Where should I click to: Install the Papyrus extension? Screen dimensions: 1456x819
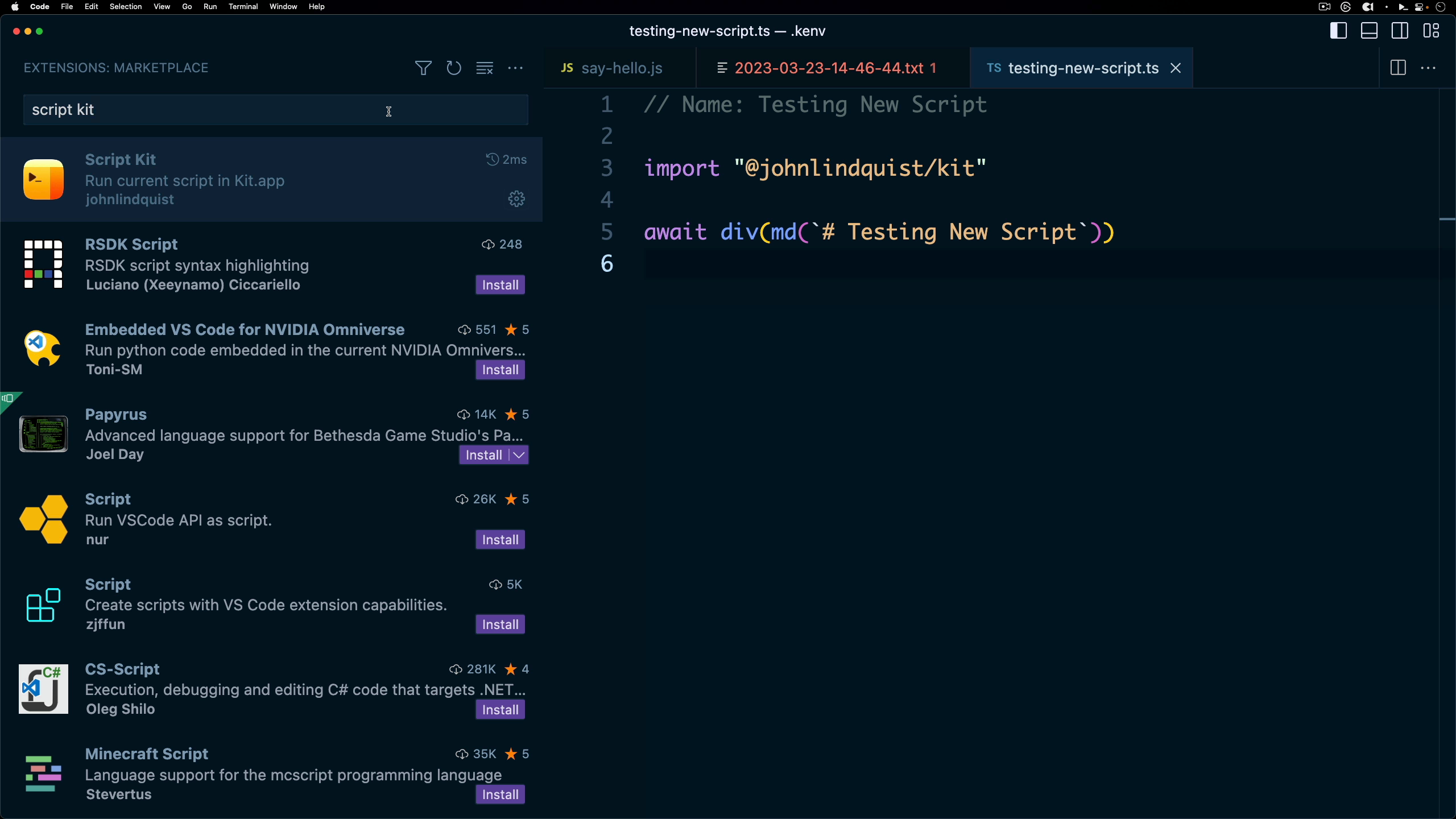(484, 455)
